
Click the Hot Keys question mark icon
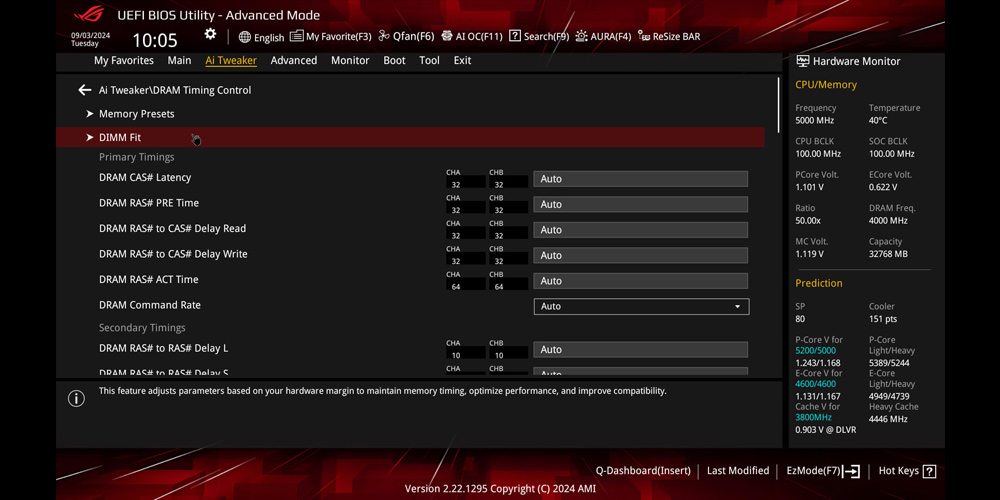coord(929,471)
